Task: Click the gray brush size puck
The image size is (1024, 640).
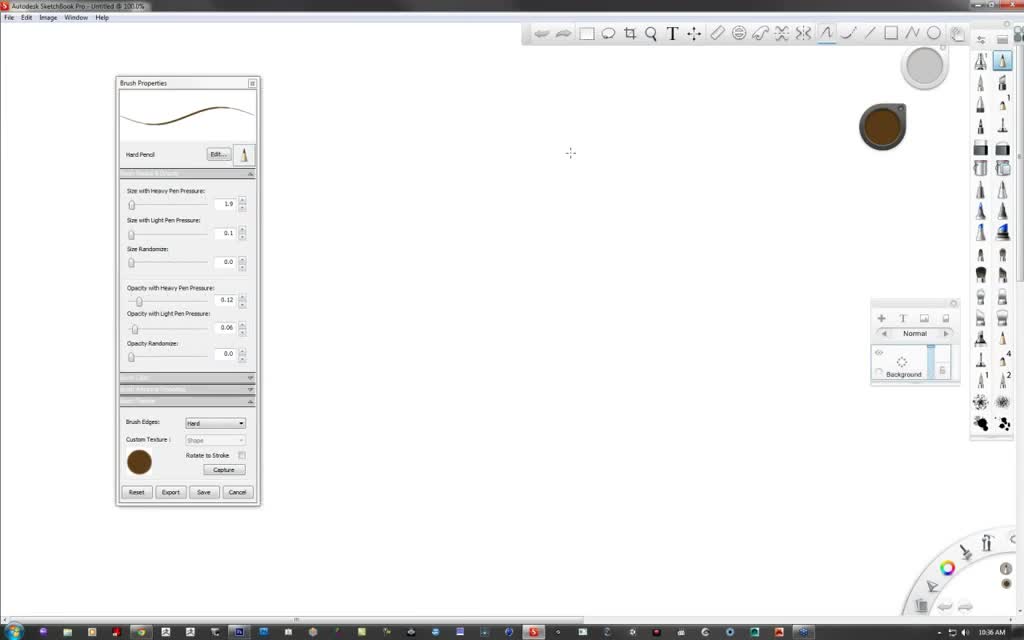Action: (x=924, y=66)
